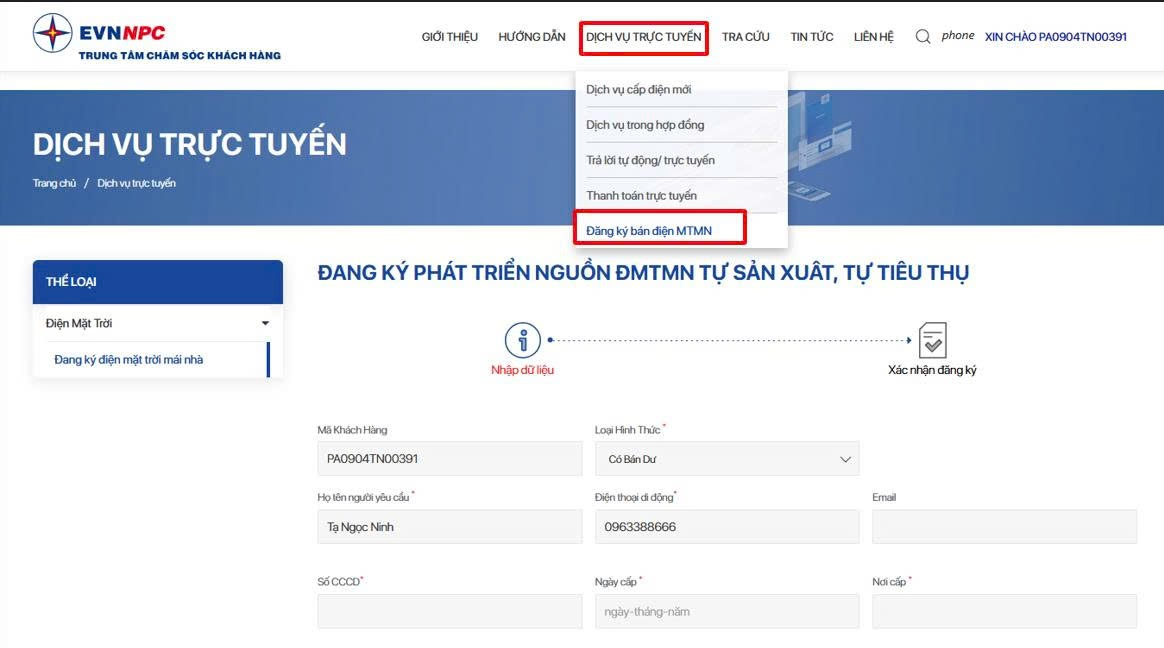Select TIN TỨC in the navigation bar
This screenshot has height=648, width=1164.
click(812, 35)
